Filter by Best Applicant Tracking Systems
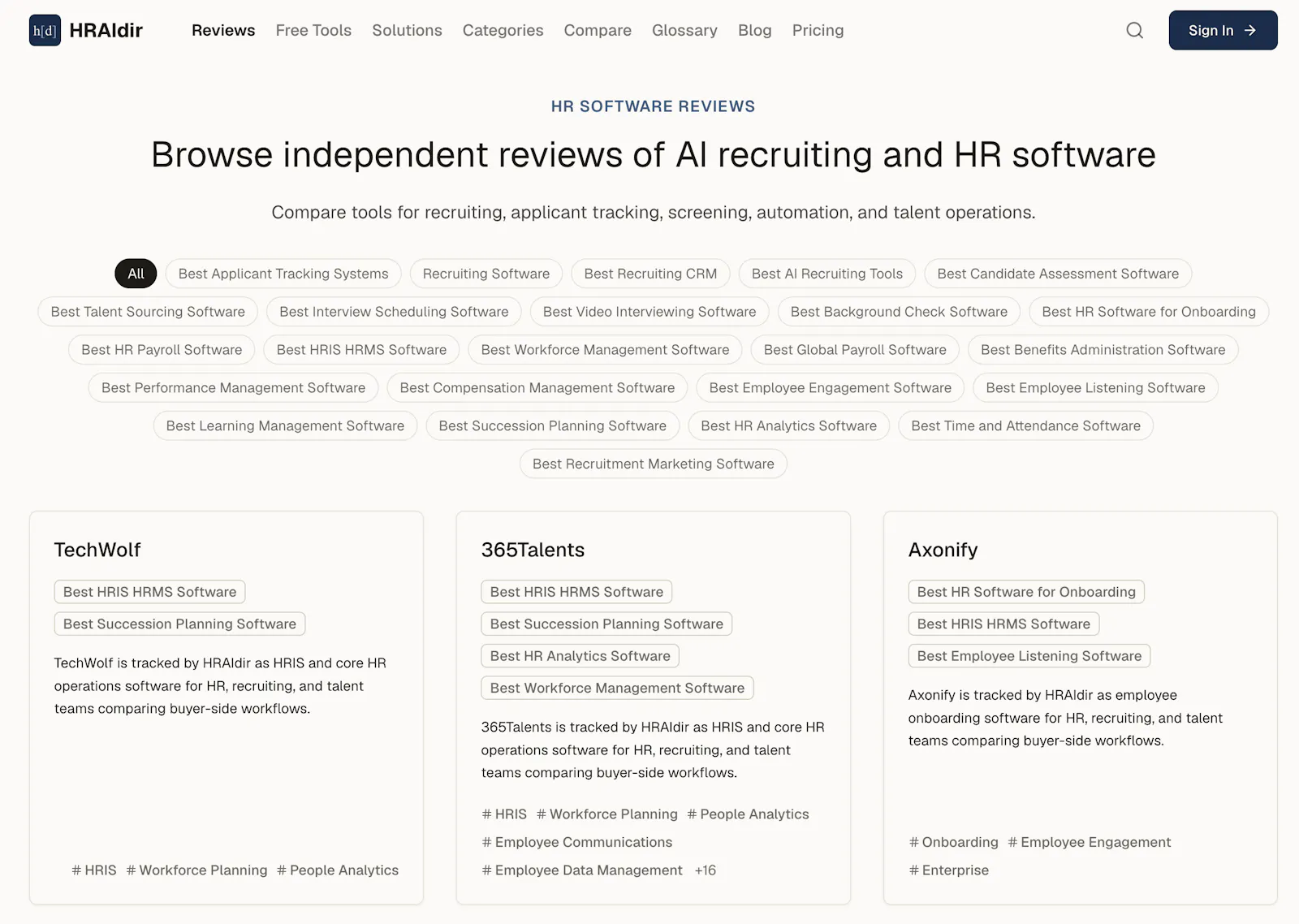The image size is (1299, 924). click(x=283, y=274)
